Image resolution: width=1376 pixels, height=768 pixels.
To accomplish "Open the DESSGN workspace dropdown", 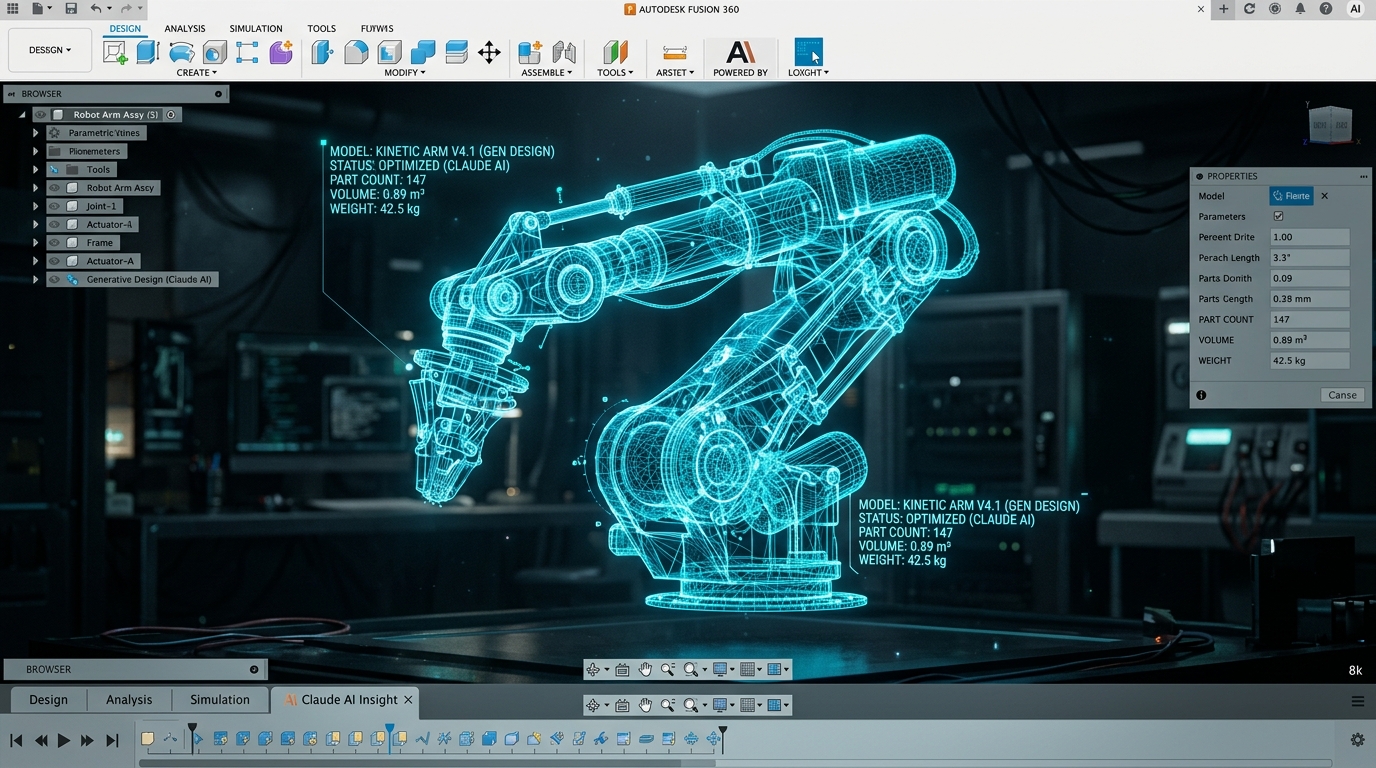I will click(50, 50).
